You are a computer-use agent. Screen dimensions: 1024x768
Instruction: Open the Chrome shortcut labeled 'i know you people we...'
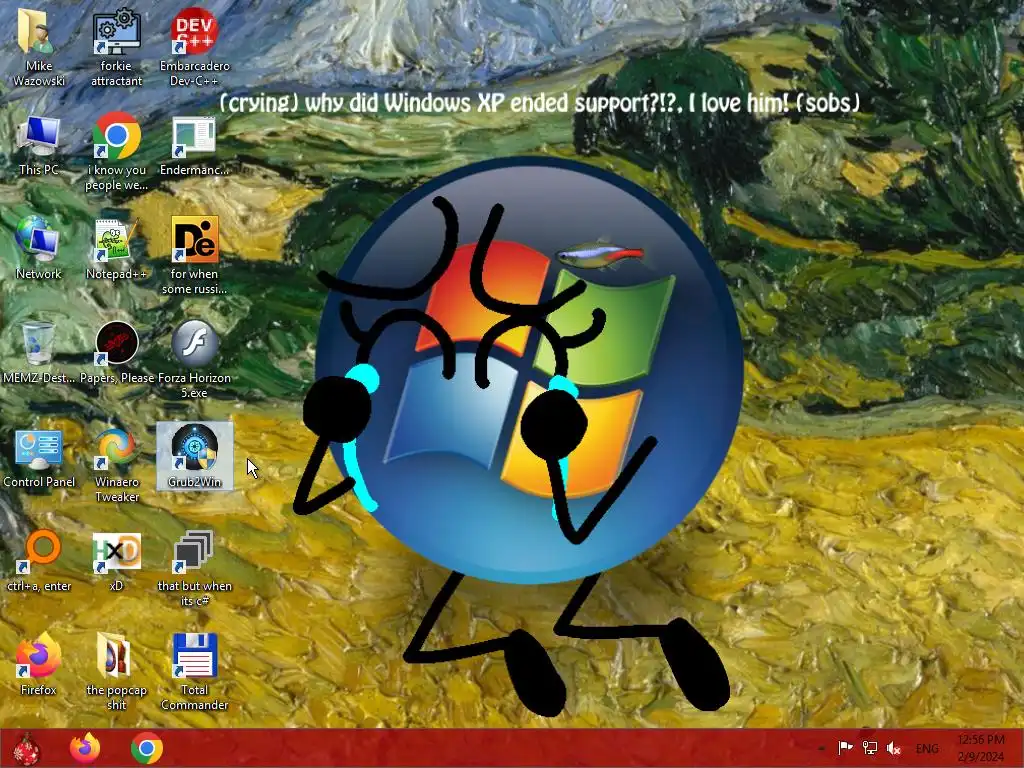coord(116,153)
